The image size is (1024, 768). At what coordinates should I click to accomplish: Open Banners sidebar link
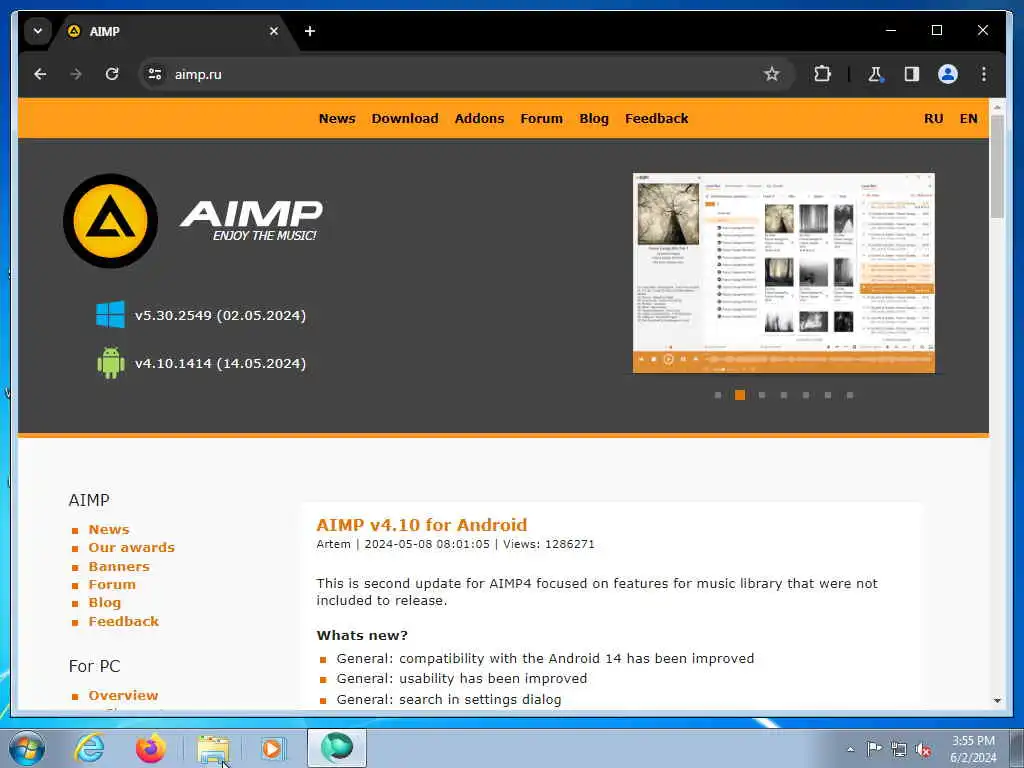119,566
